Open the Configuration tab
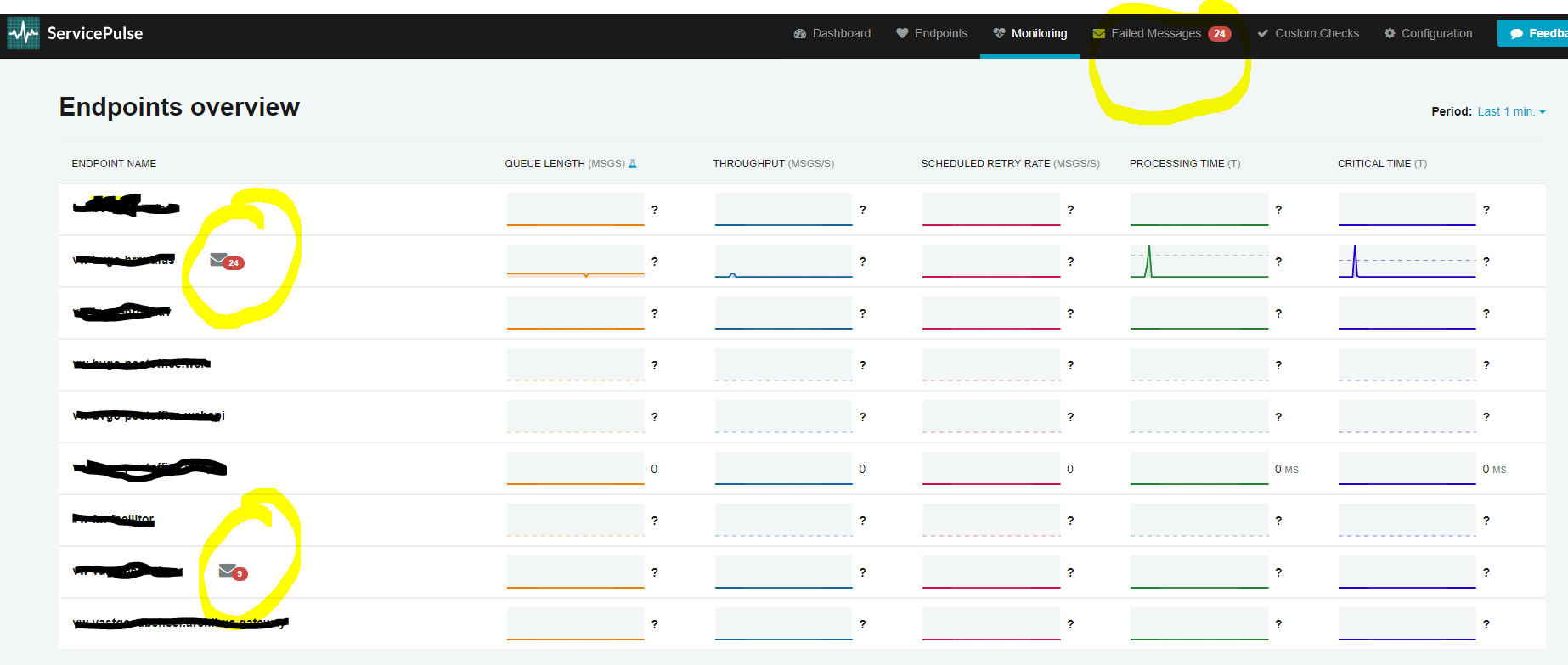1568x665 pixels. click(1428, 33)
